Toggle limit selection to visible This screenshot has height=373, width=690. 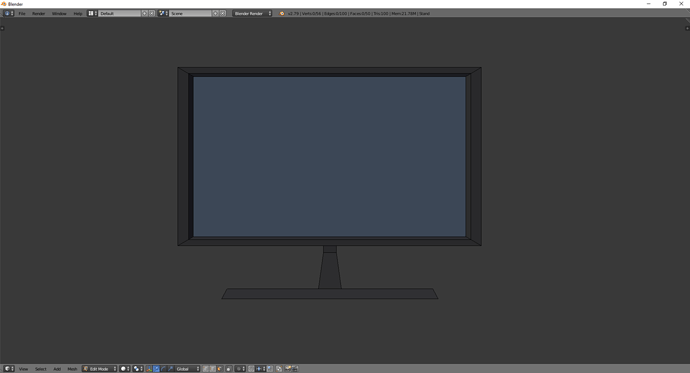(x=228, y=369)
